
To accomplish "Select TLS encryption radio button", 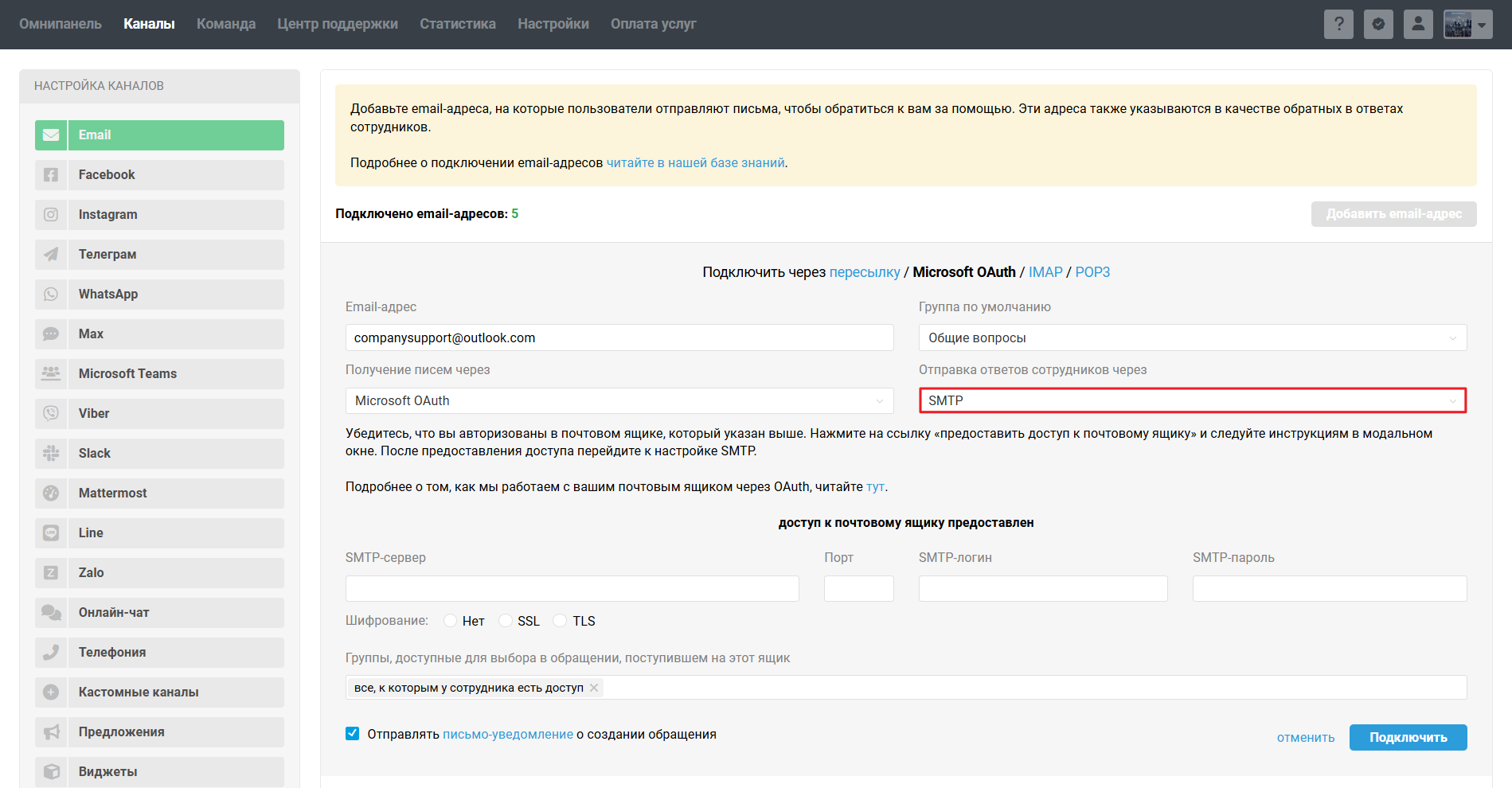I will pos(561,621).
